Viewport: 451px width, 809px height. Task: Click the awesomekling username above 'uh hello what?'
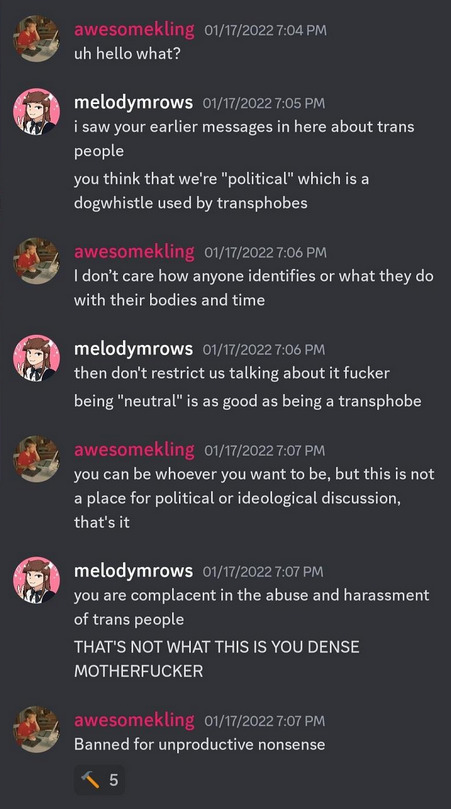[134, 30]
